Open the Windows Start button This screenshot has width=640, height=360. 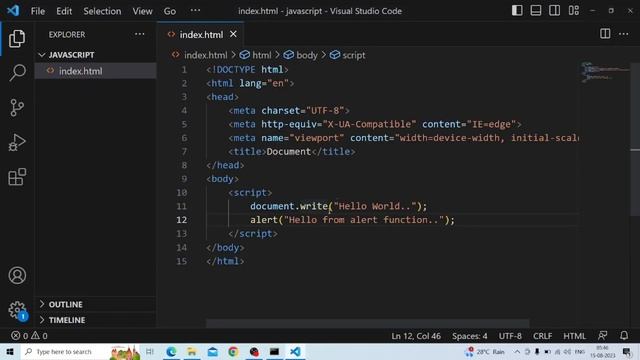point(10,352)
